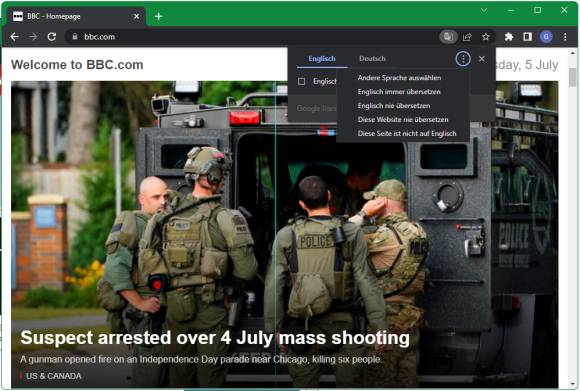Screen dimensions: 580x391
Task: Go back using the browser back arrow
Action: tap(14, 37)
